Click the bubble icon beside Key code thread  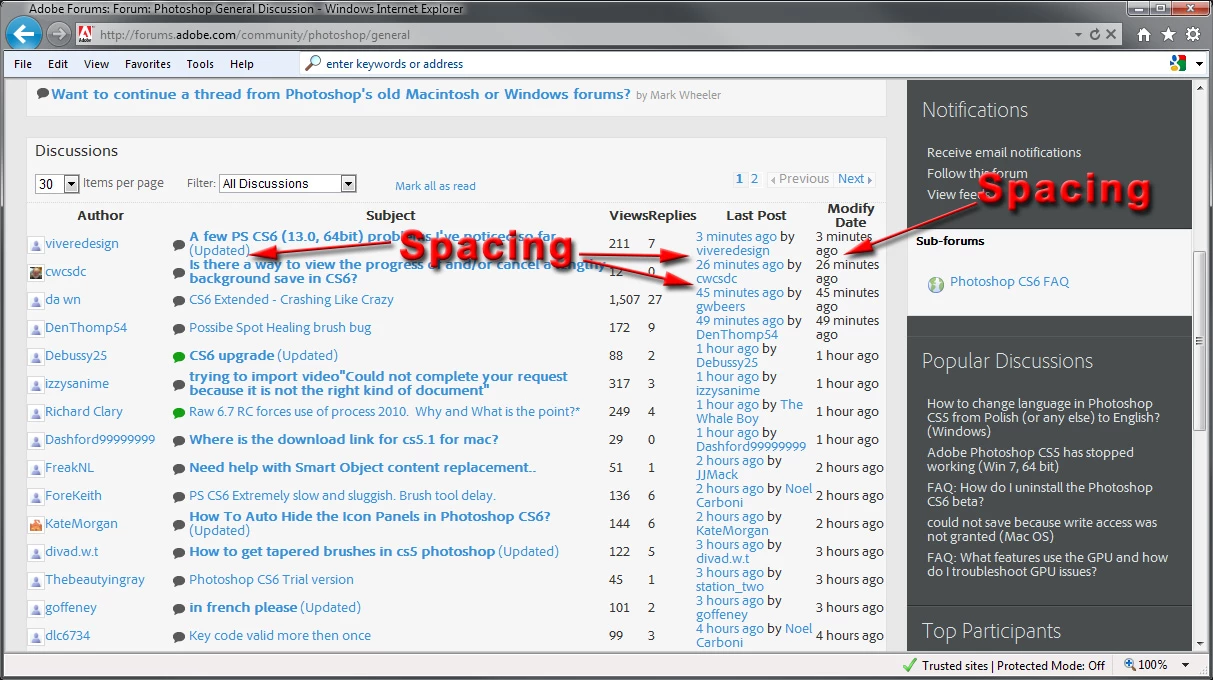(x=179, y=636)
